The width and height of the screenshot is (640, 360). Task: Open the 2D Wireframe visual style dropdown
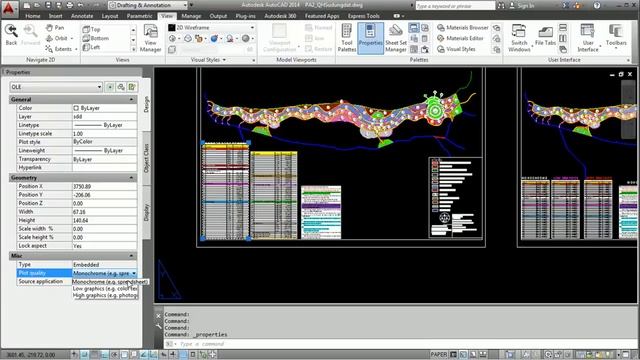pyautogui.click(x=211, y=27)
